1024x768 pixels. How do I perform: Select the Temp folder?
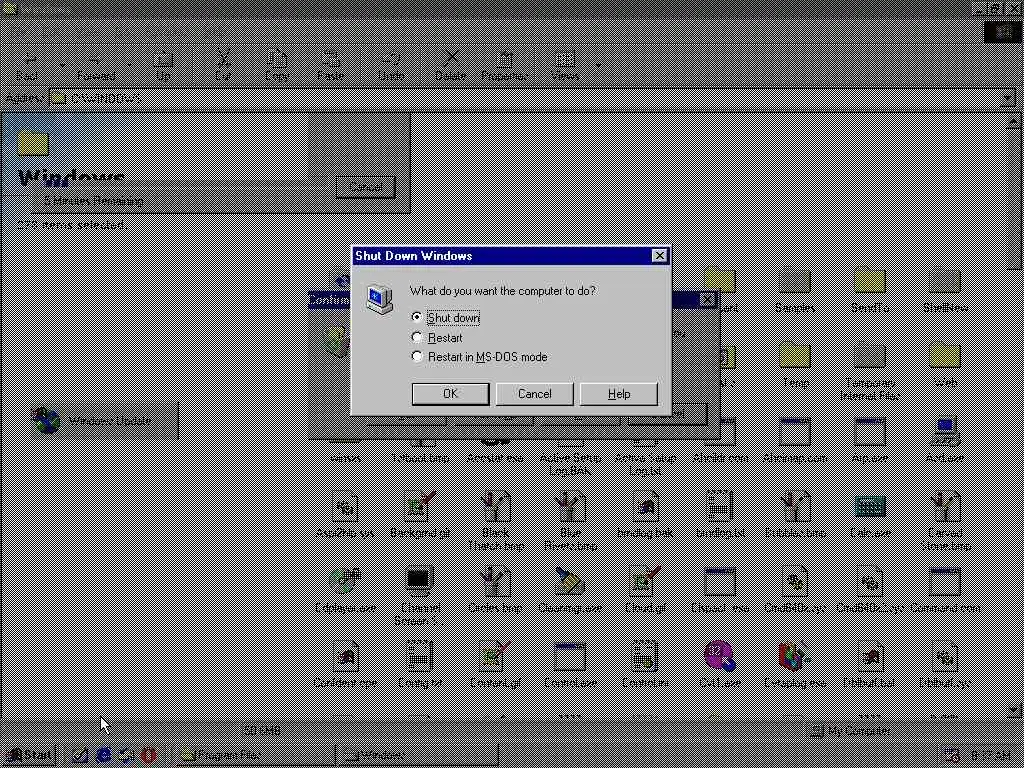795,366
